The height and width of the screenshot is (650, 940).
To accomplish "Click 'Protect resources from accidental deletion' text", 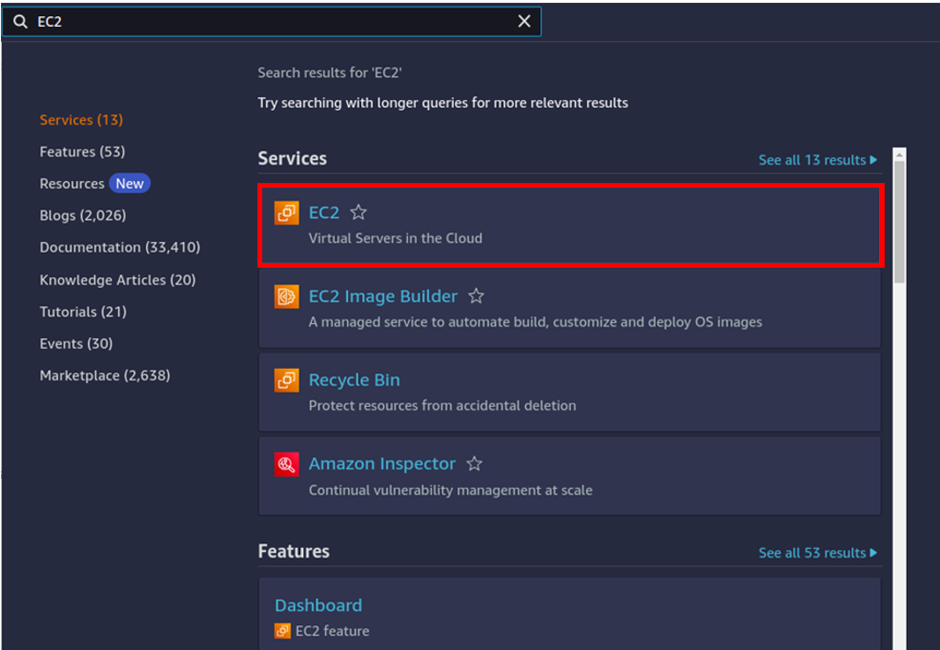I will coord(442,406).
